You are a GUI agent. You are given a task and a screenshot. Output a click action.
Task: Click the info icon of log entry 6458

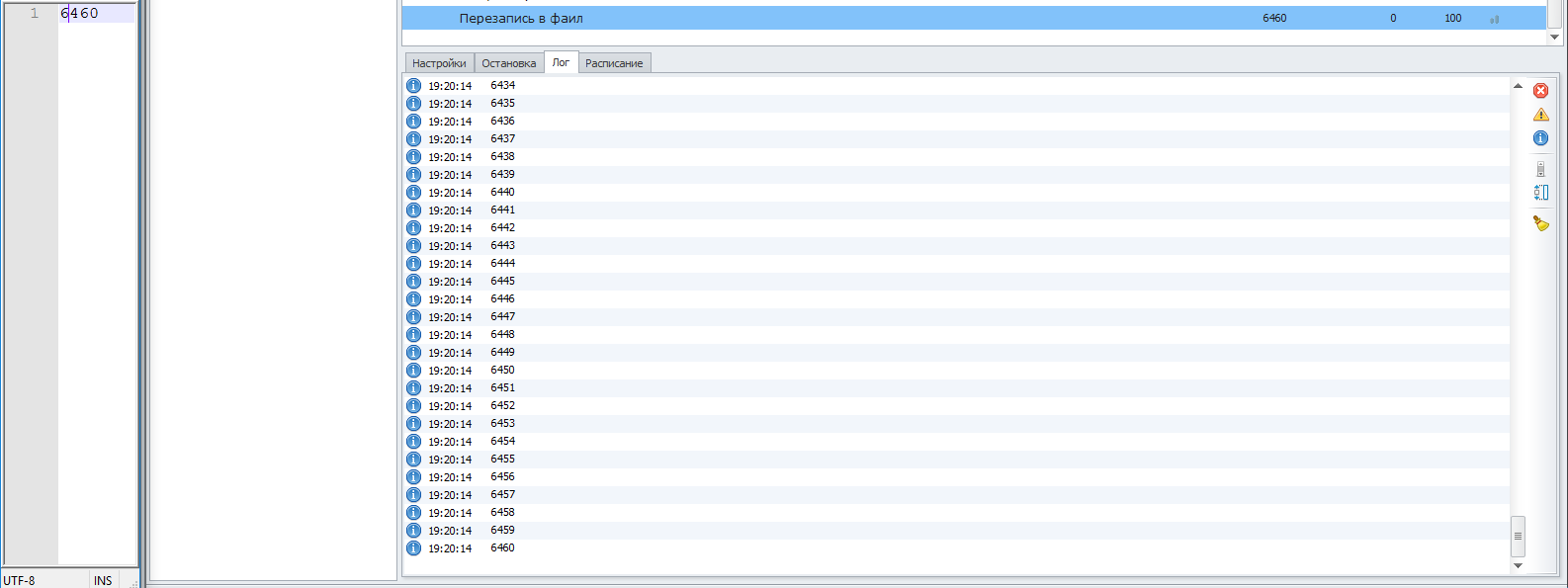click(x=414, y=513)
